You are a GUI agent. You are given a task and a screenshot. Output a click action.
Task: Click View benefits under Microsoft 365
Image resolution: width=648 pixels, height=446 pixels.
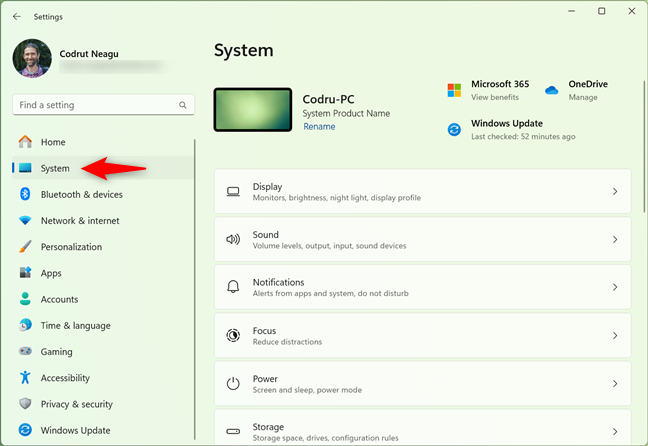coord(495,97)
